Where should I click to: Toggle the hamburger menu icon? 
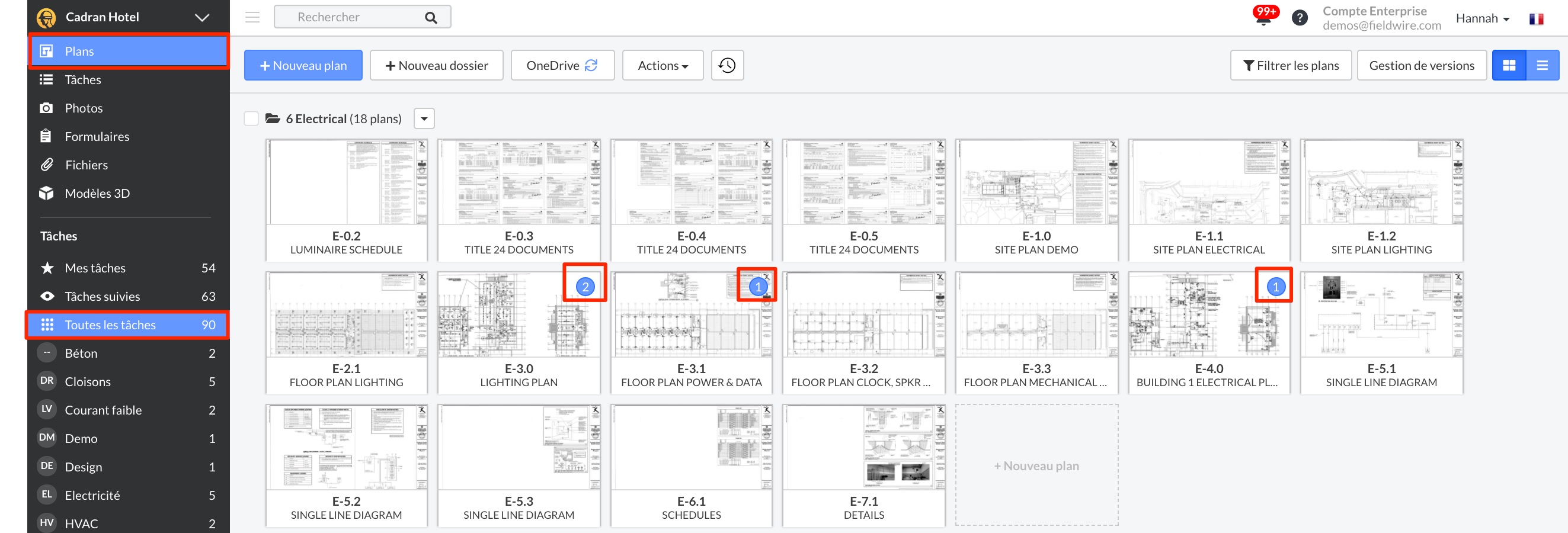tap(252, 17)
